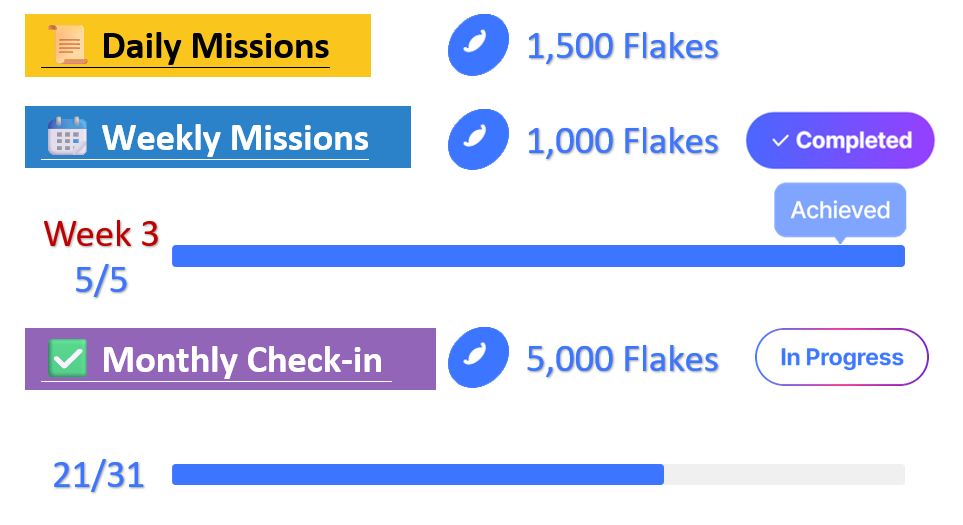
Task: Click the 21/31 check-in counter
Action: (99, 475)
